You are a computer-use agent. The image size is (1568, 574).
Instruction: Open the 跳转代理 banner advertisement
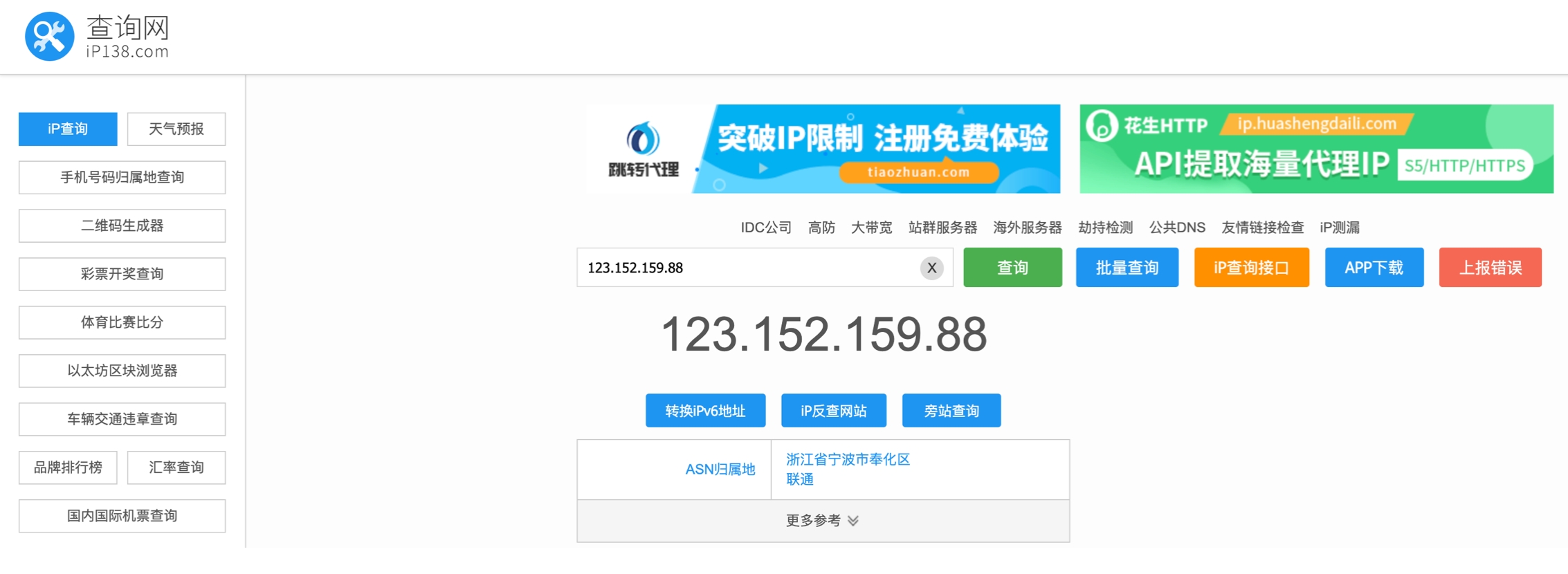823,149
